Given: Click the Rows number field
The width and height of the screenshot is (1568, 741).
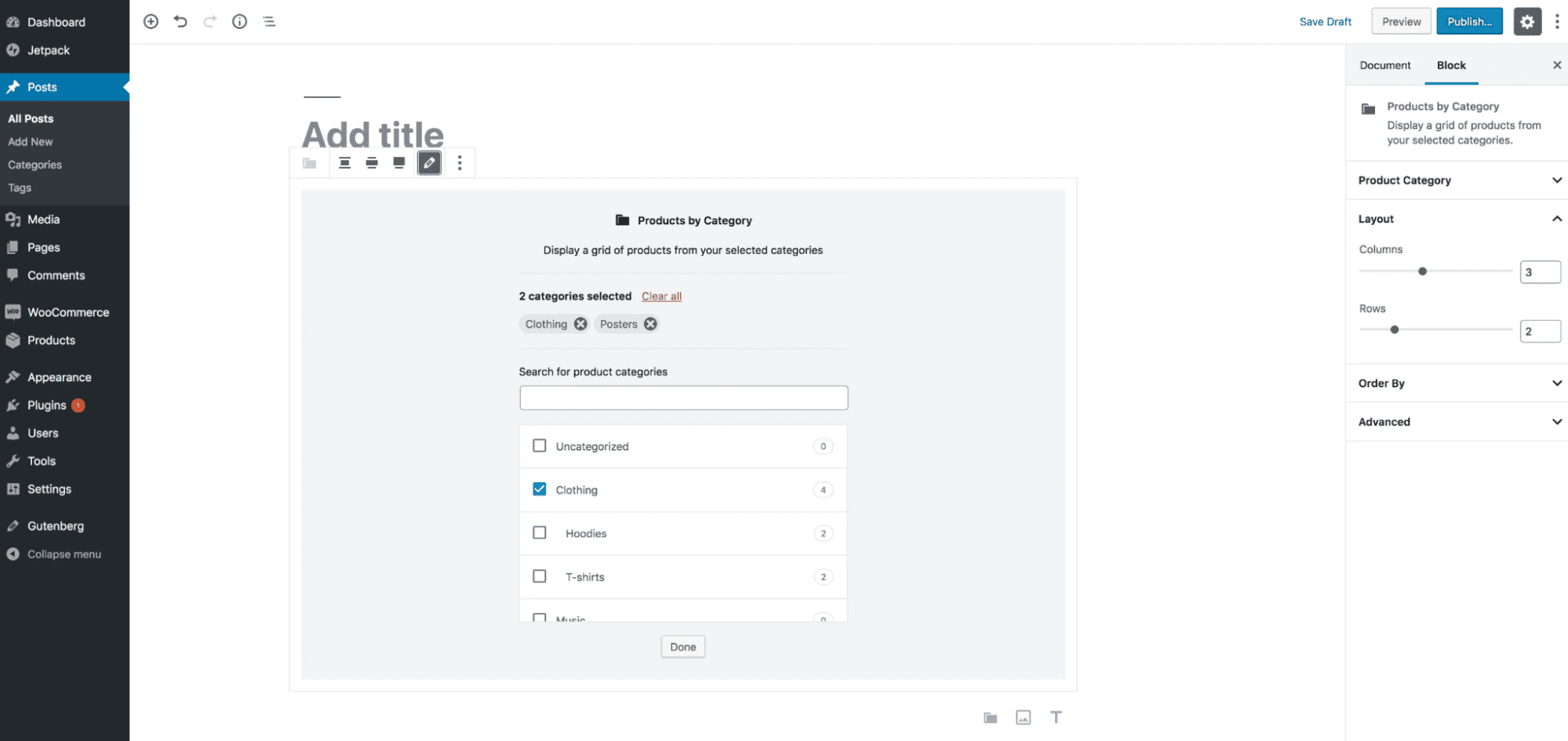Looking at the screenshot, I should coord(1540,331).
